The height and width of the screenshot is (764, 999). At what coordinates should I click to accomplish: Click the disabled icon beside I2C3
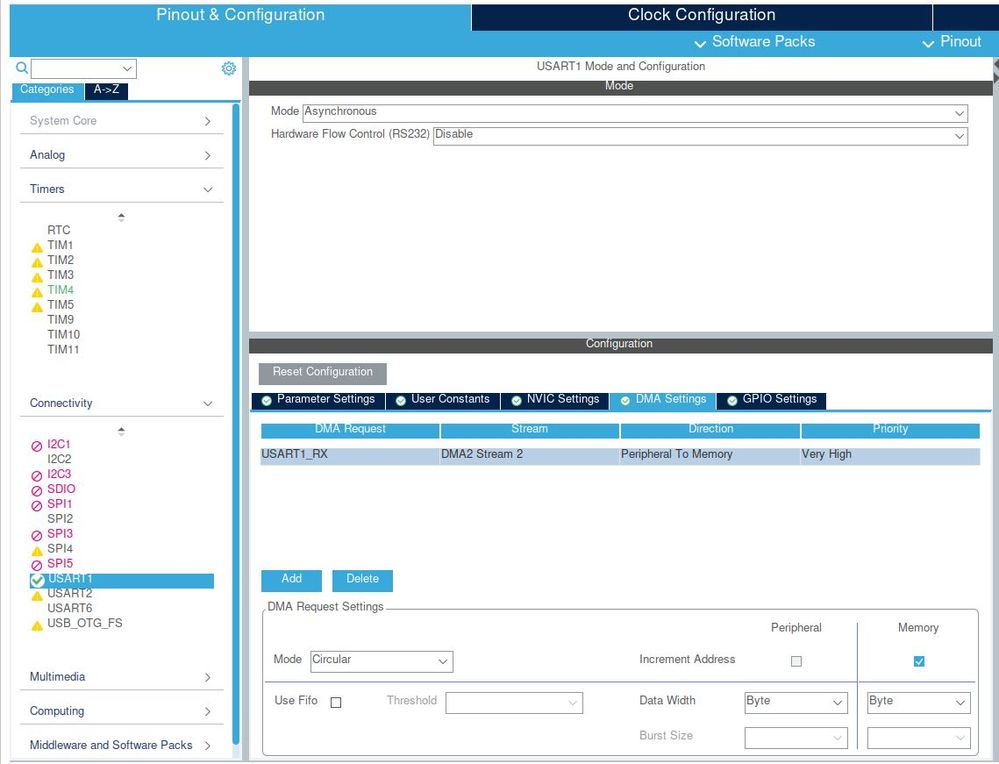coord(36,475)
